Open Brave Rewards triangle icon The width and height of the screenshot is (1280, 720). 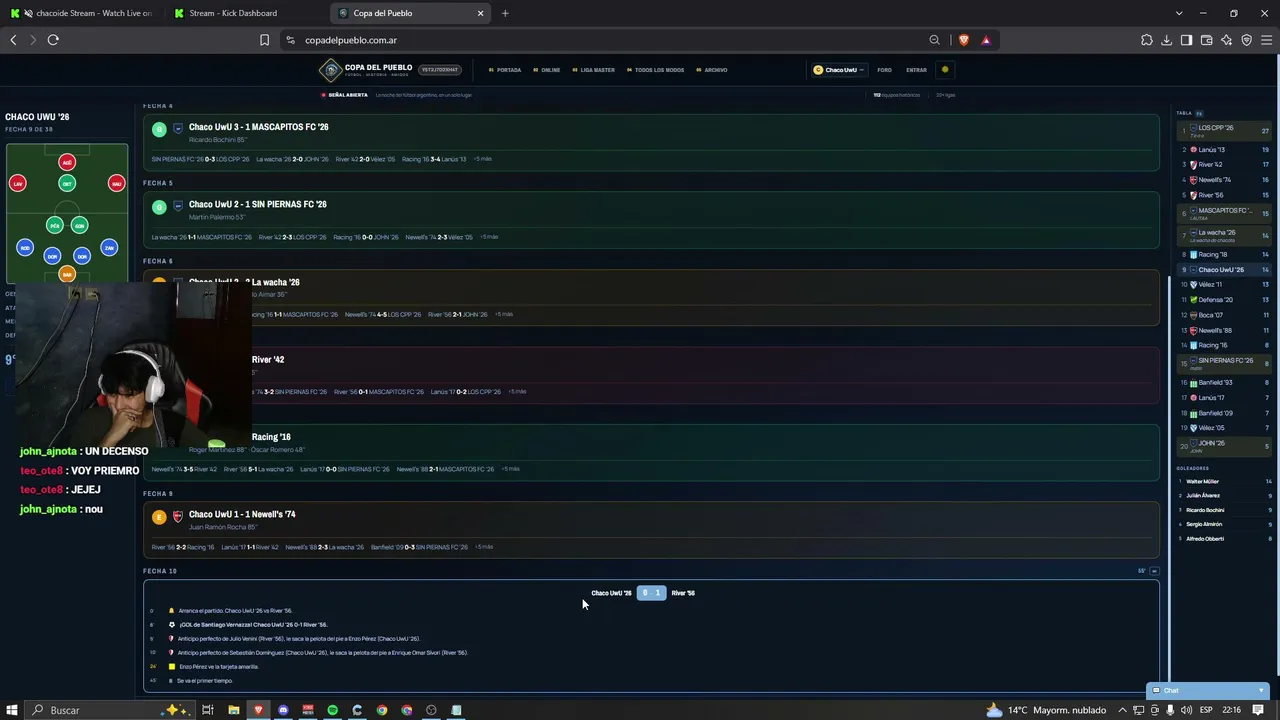click(x=986, y=40)
